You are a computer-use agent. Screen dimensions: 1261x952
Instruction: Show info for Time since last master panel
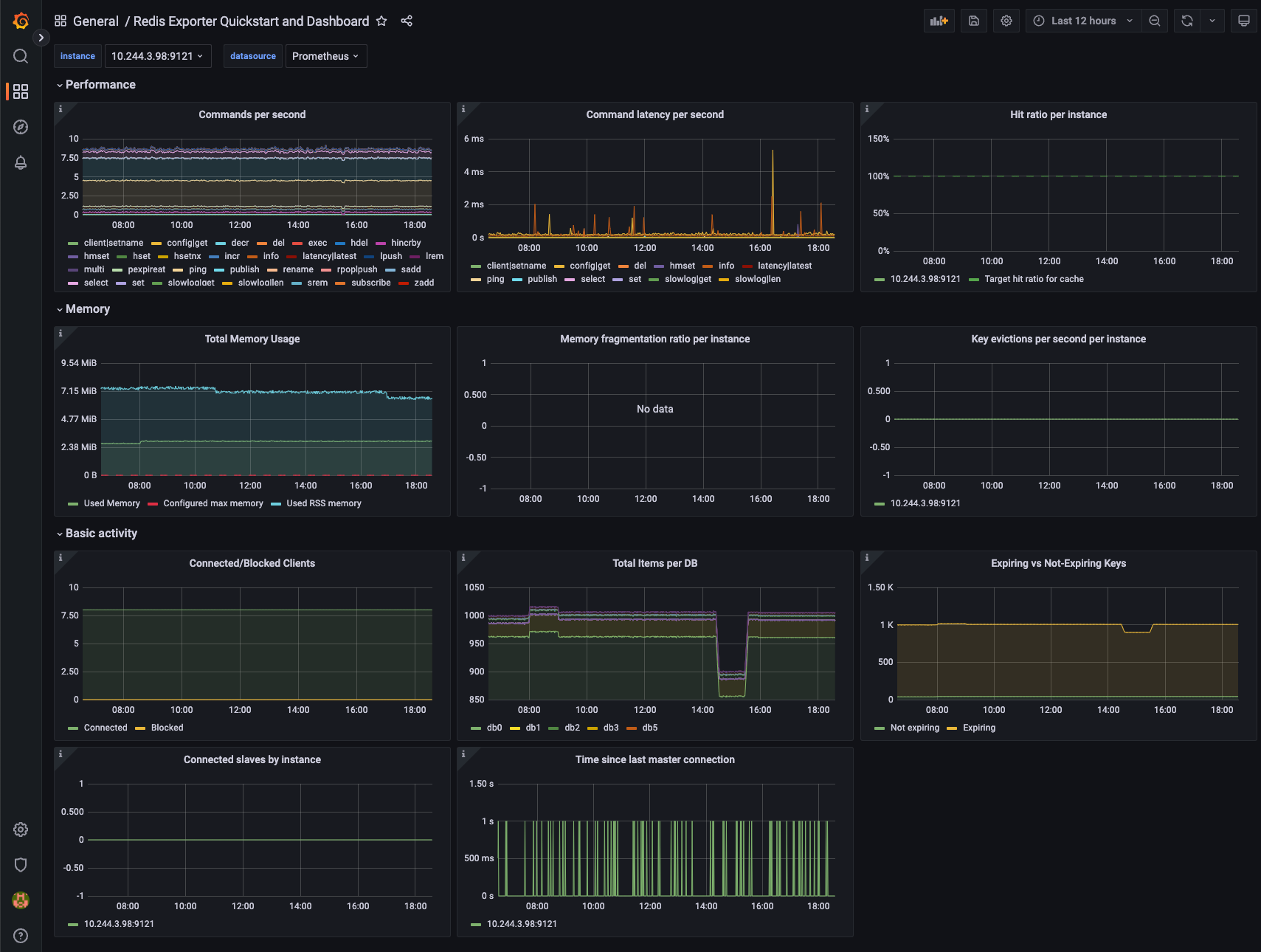pos(463,754)
